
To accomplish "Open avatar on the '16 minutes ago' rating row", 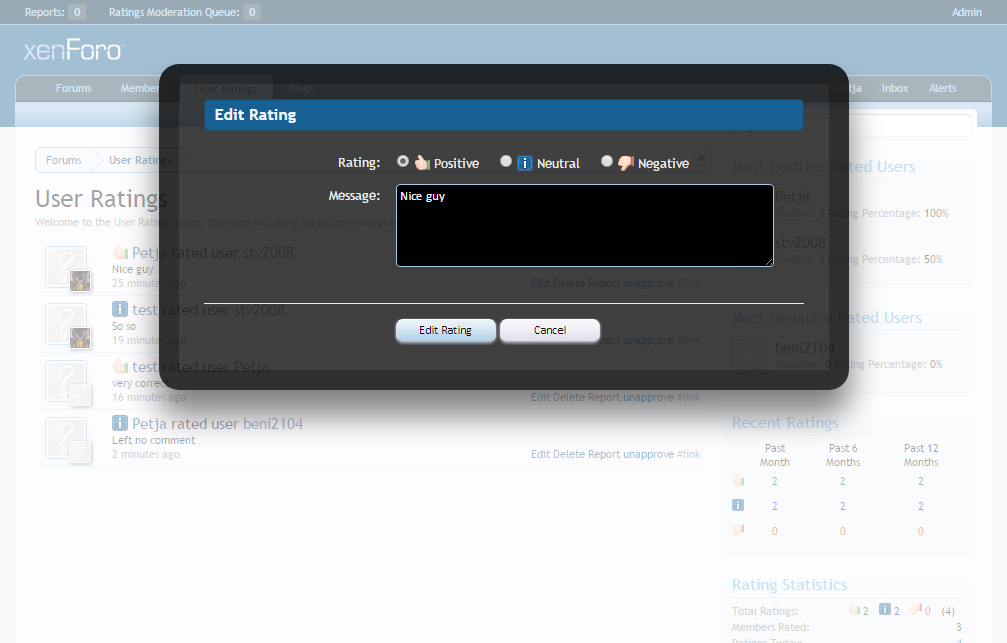I will tap(66, 381).
